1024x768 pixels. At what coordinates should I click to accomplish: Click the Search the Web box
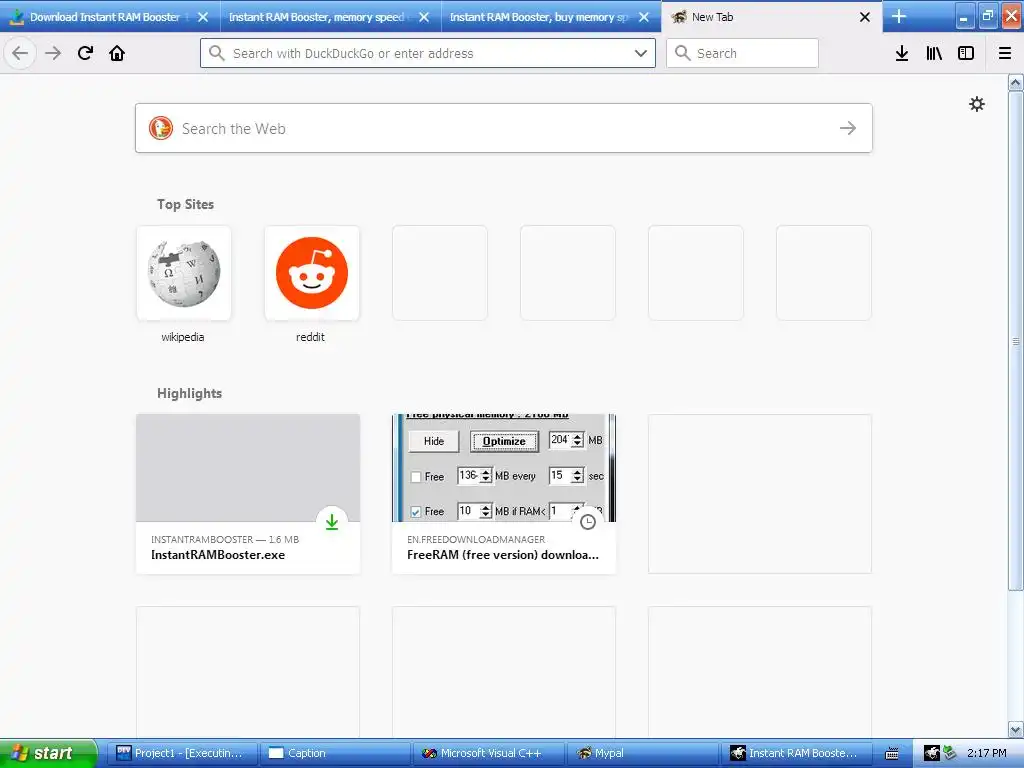point(504,128)
